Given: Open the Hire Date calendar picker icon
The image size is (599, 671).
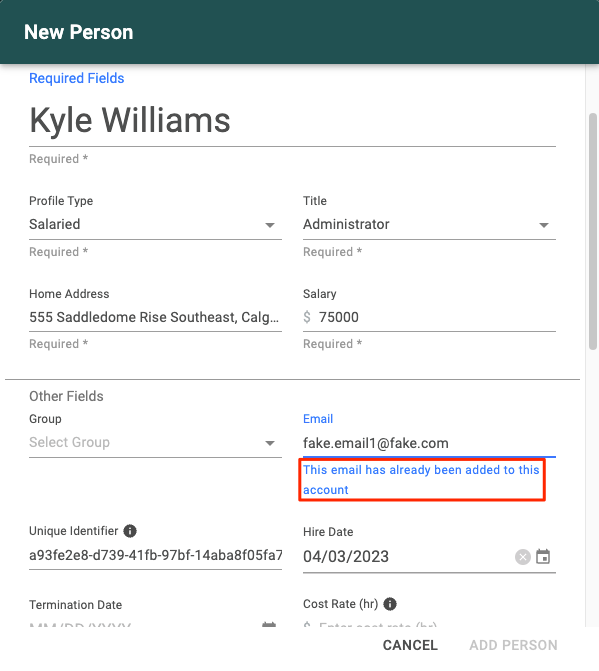Looking at the screenshot, I should click(x=543, y=557).
